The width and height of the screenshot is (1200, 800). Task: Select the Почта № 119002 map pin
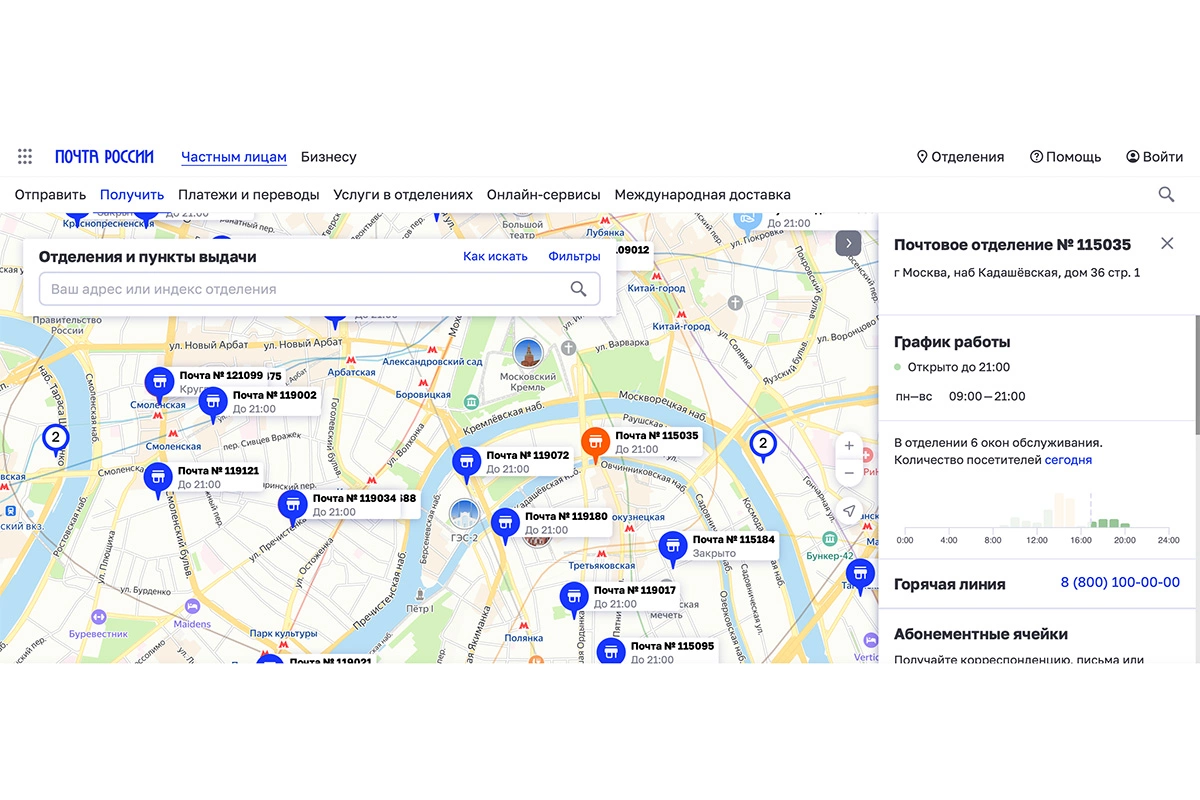click(x=213, y=403)
